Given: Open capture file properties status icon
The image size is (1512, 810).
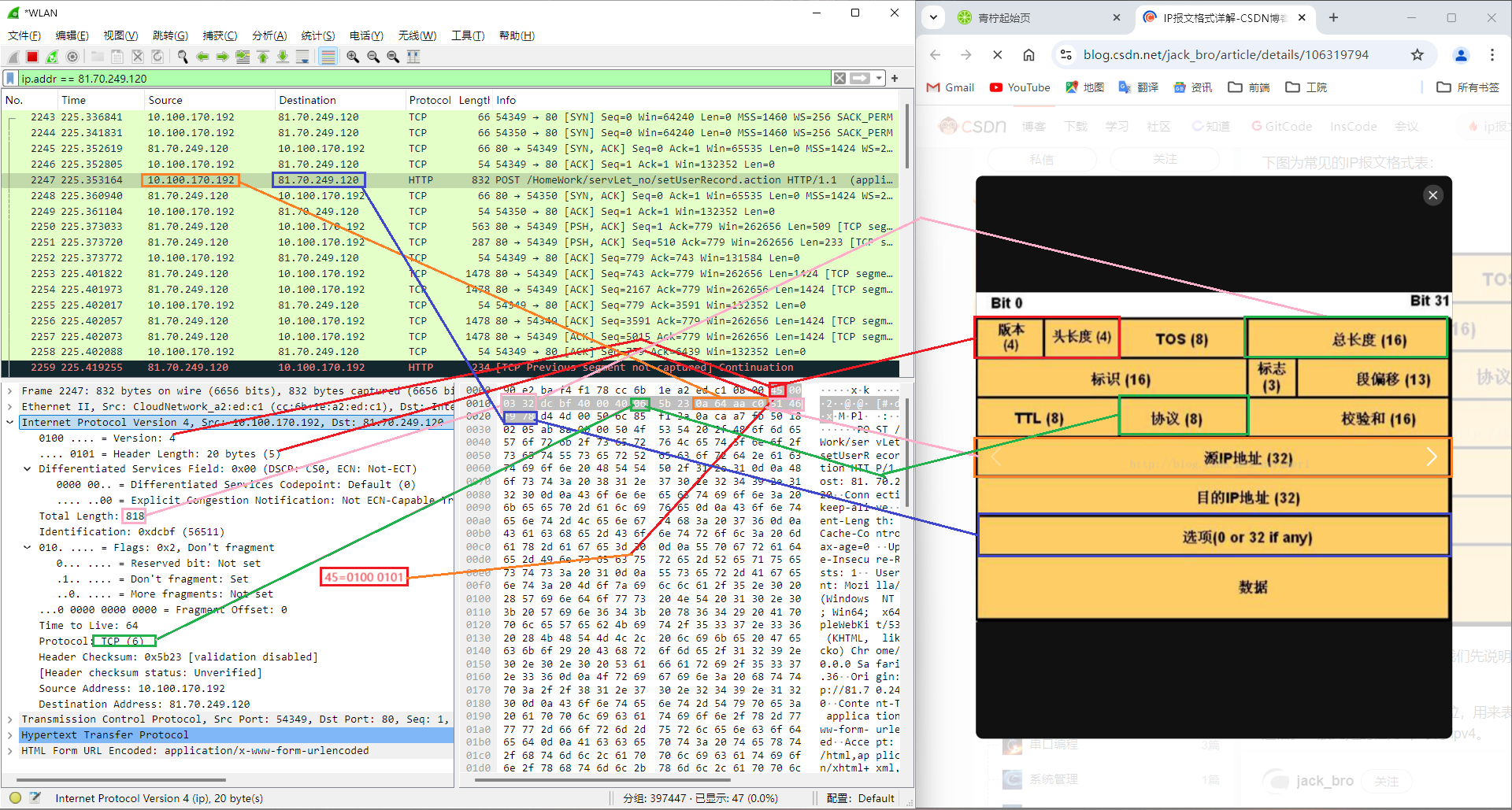Looking at the screenshot, I should pyautogui.click(x=35, y=798).
